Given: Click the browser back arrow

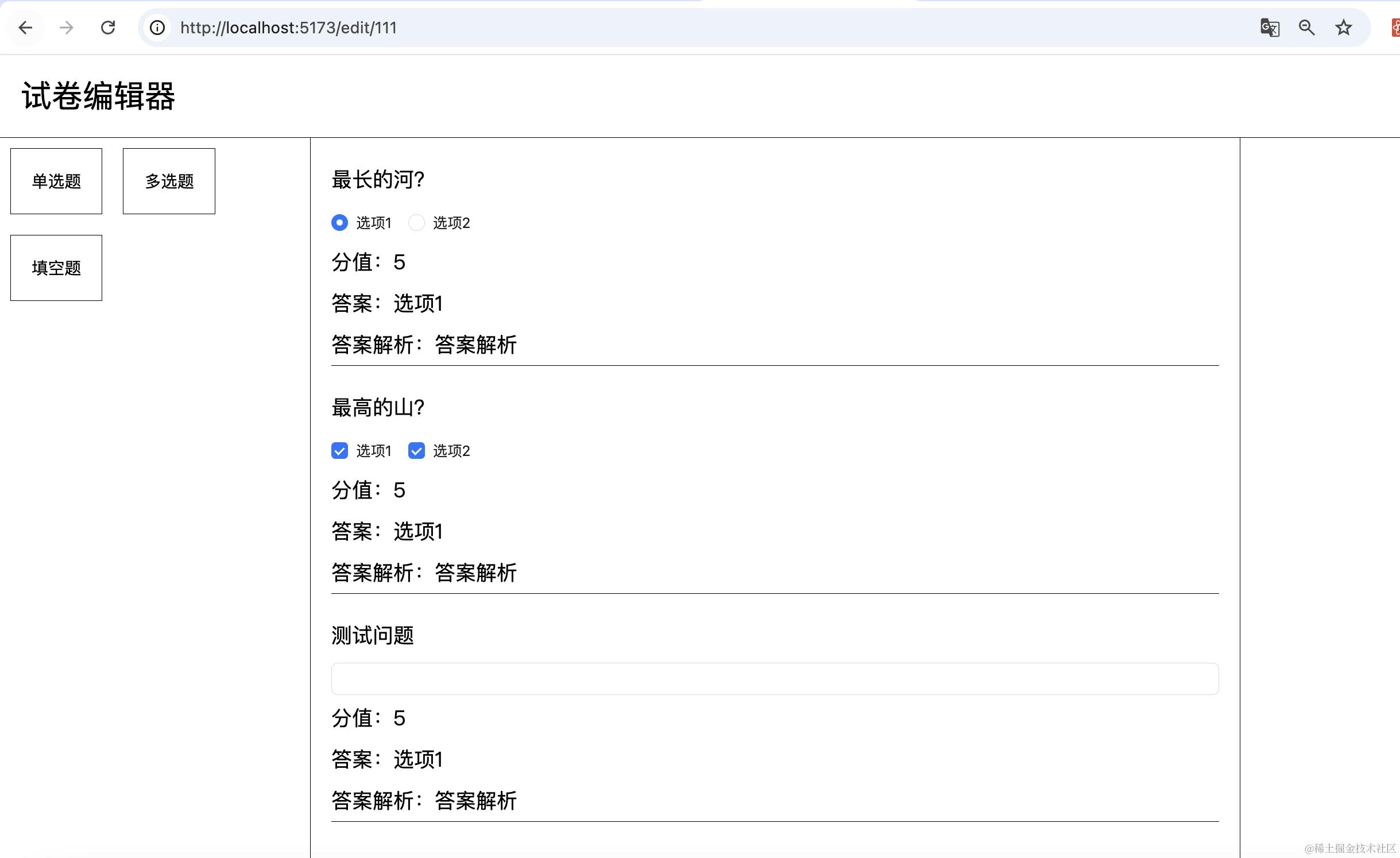Looking at the screenshot, I should point(25,28).
